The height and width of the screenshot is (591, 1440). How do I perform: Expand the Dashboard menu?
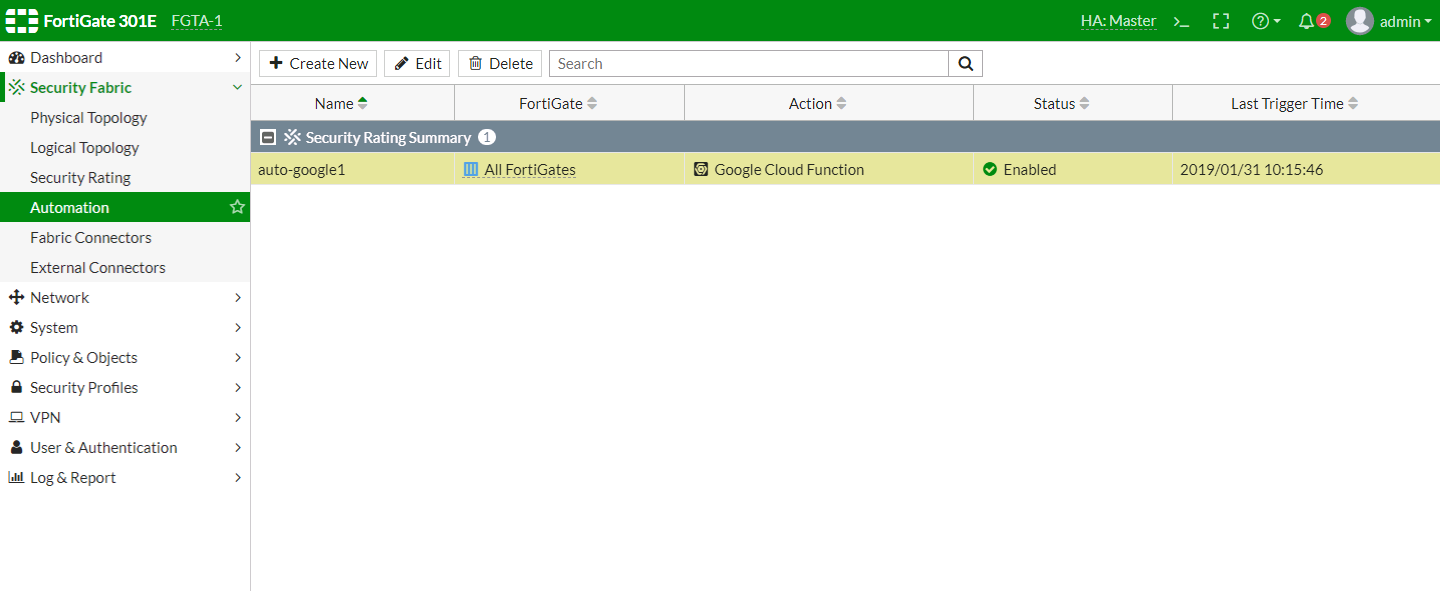tap(125, 57)
